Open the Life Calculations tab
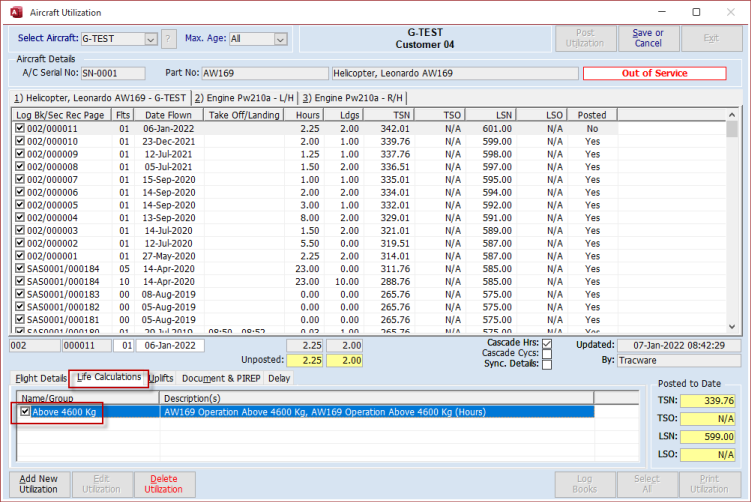The width and height of the screenshot is (751, 502). coord(109,377)
